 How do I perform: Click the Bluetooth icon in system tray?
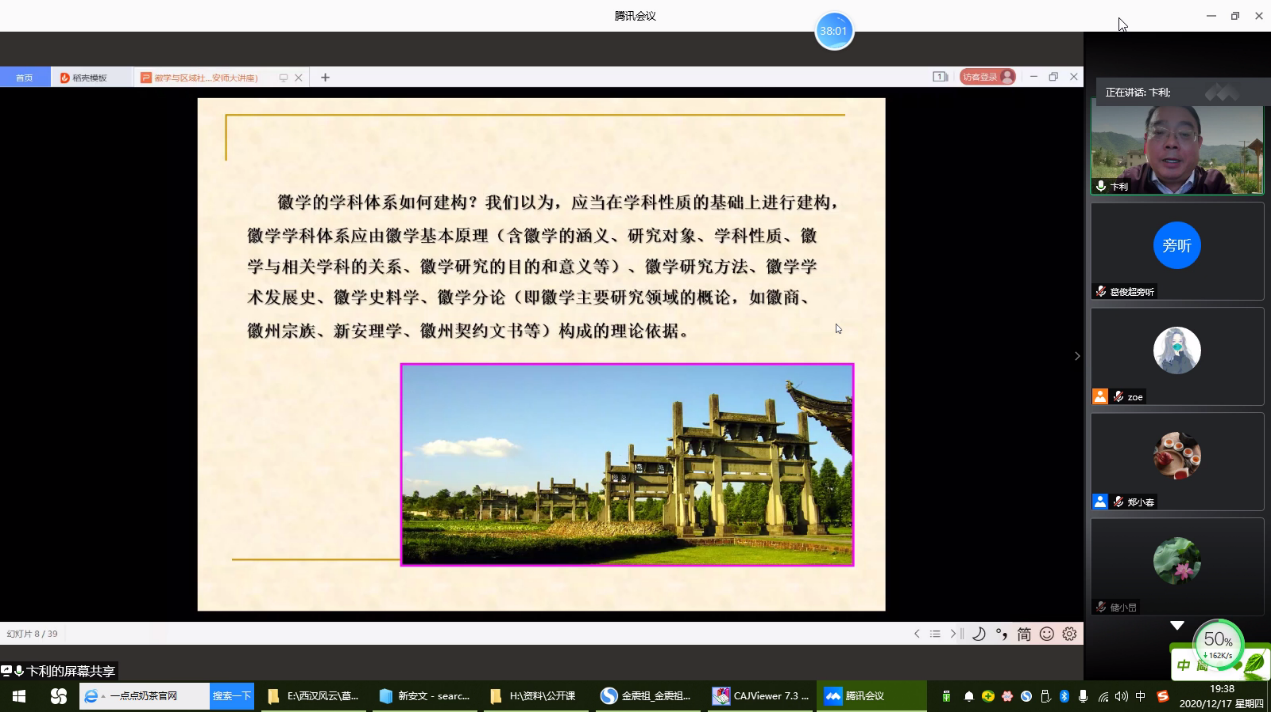click(x=1064, y=696)
